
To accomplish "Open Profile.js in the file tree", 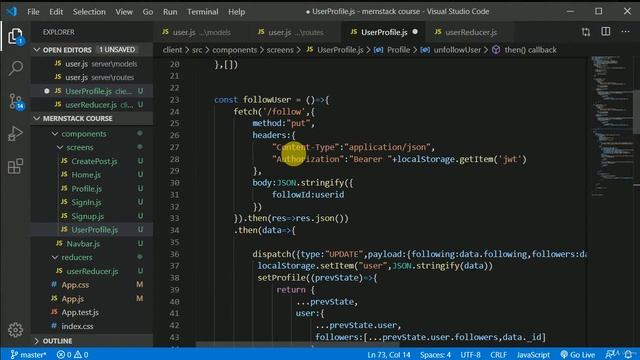I will tap(87, 189).
